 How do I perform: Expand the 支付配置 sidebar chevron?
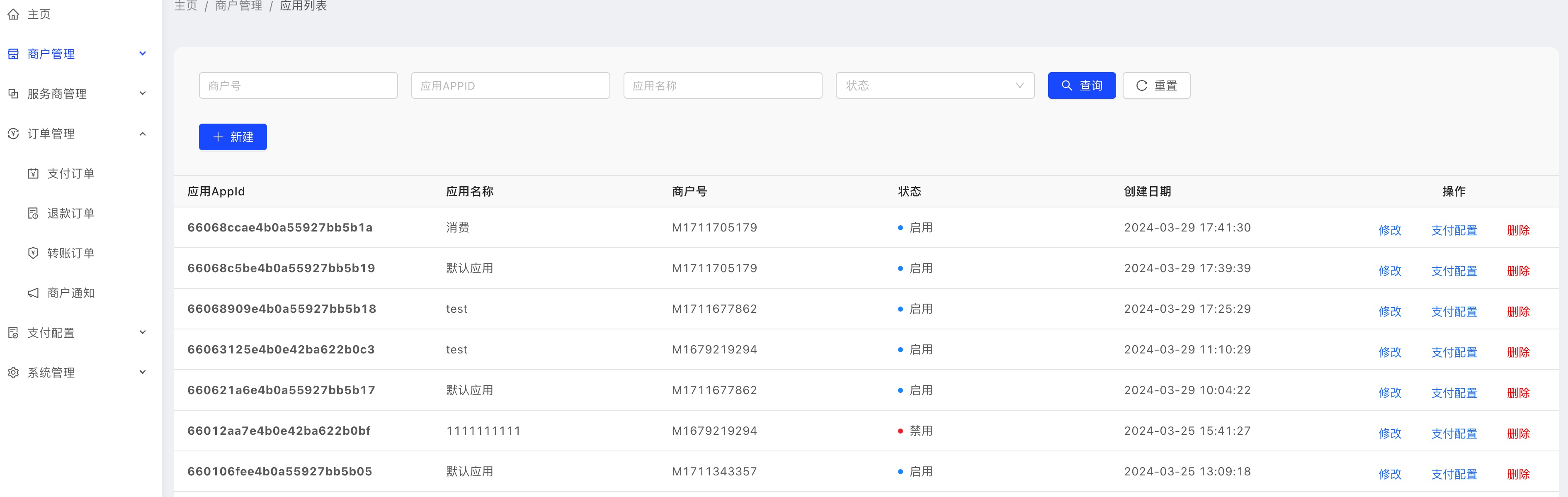143,332
